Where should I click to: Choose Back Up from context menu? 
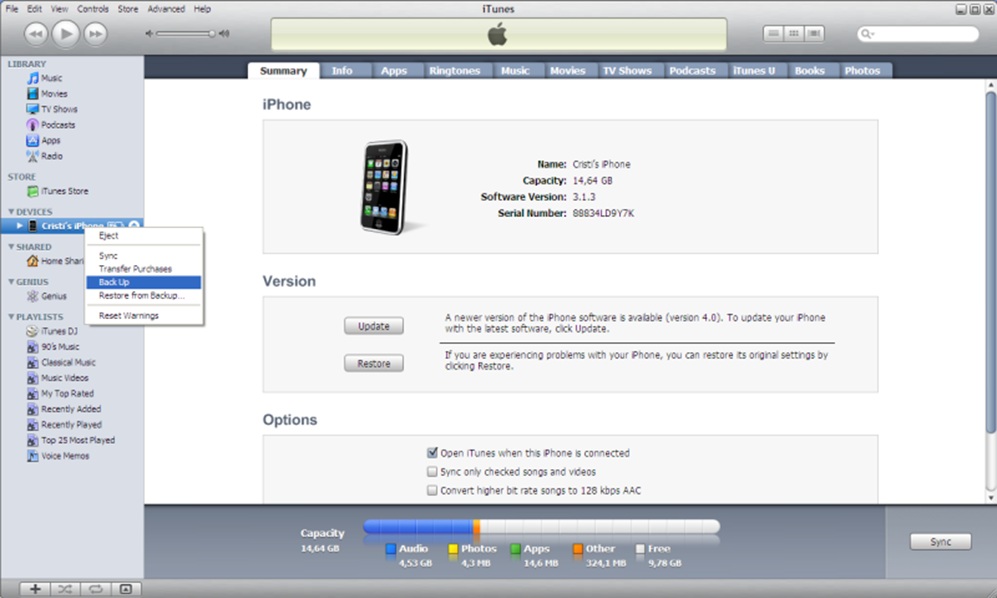tap(144, 282)
